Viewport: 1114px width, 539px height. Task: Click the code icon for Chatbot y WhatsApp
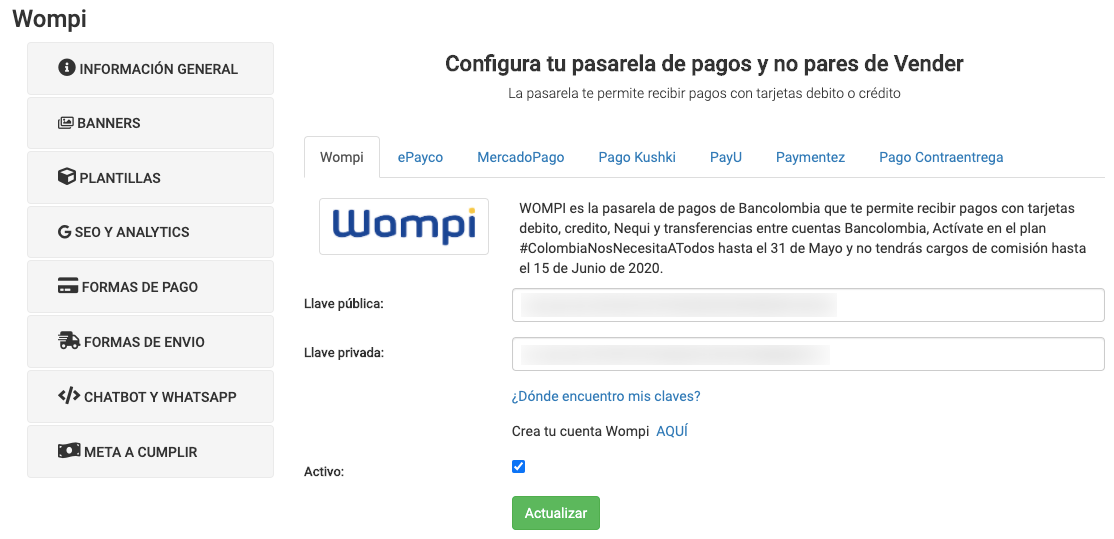click(x=69, y=396)
